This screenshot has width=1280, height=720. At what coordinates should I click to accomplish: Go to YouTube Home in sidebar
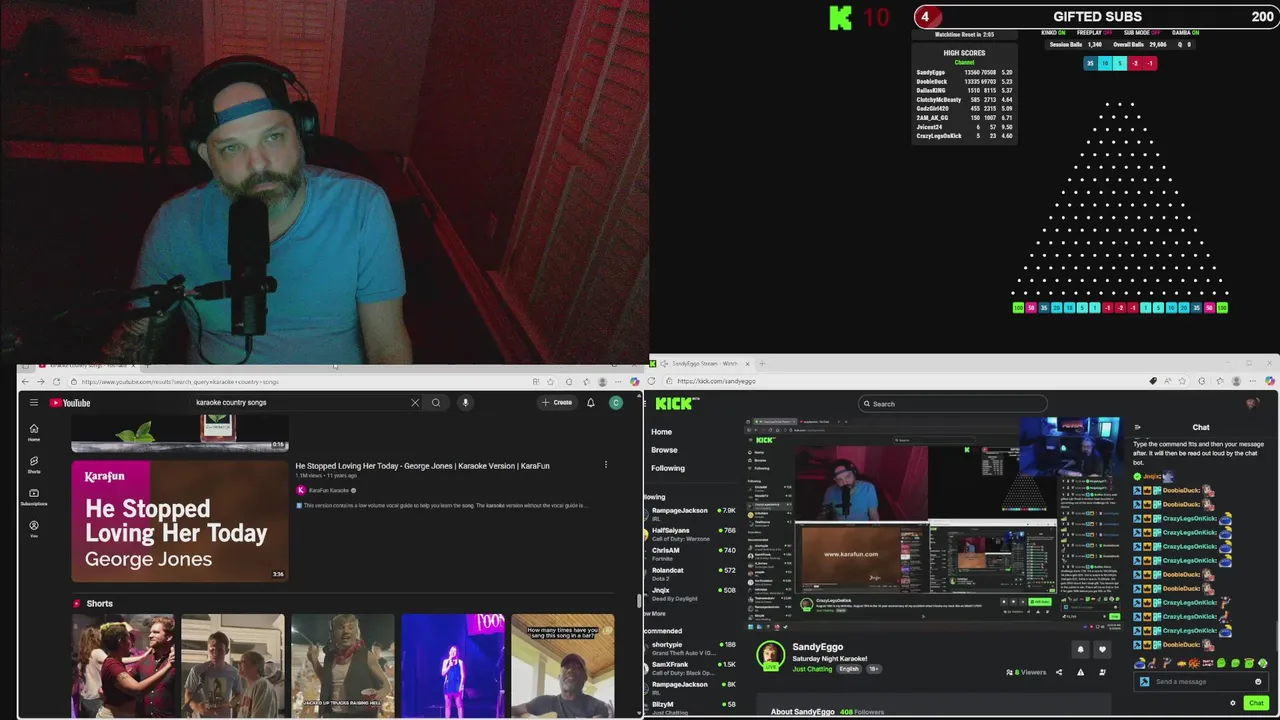click(x=34, y=432)
